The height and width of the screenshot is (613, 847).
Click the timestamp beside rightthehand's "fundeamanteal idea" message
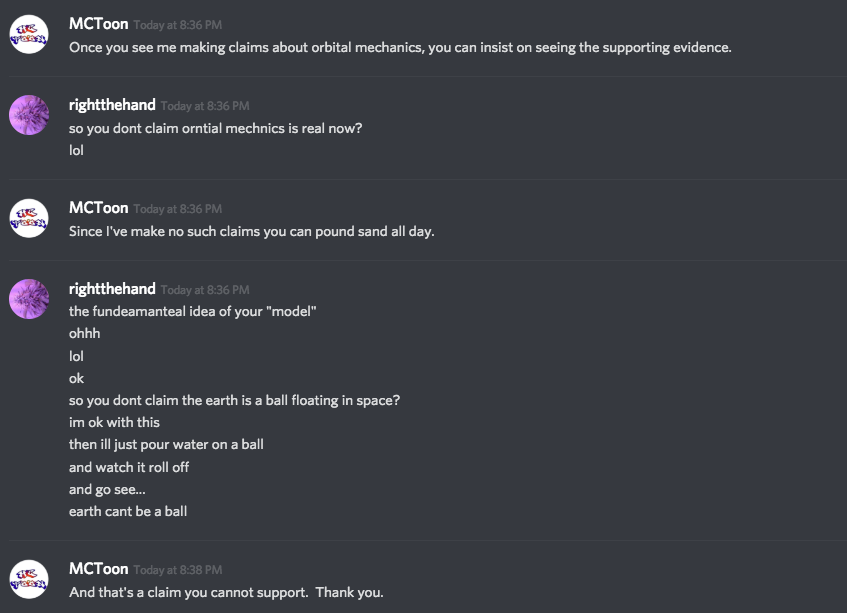point(205,290)
